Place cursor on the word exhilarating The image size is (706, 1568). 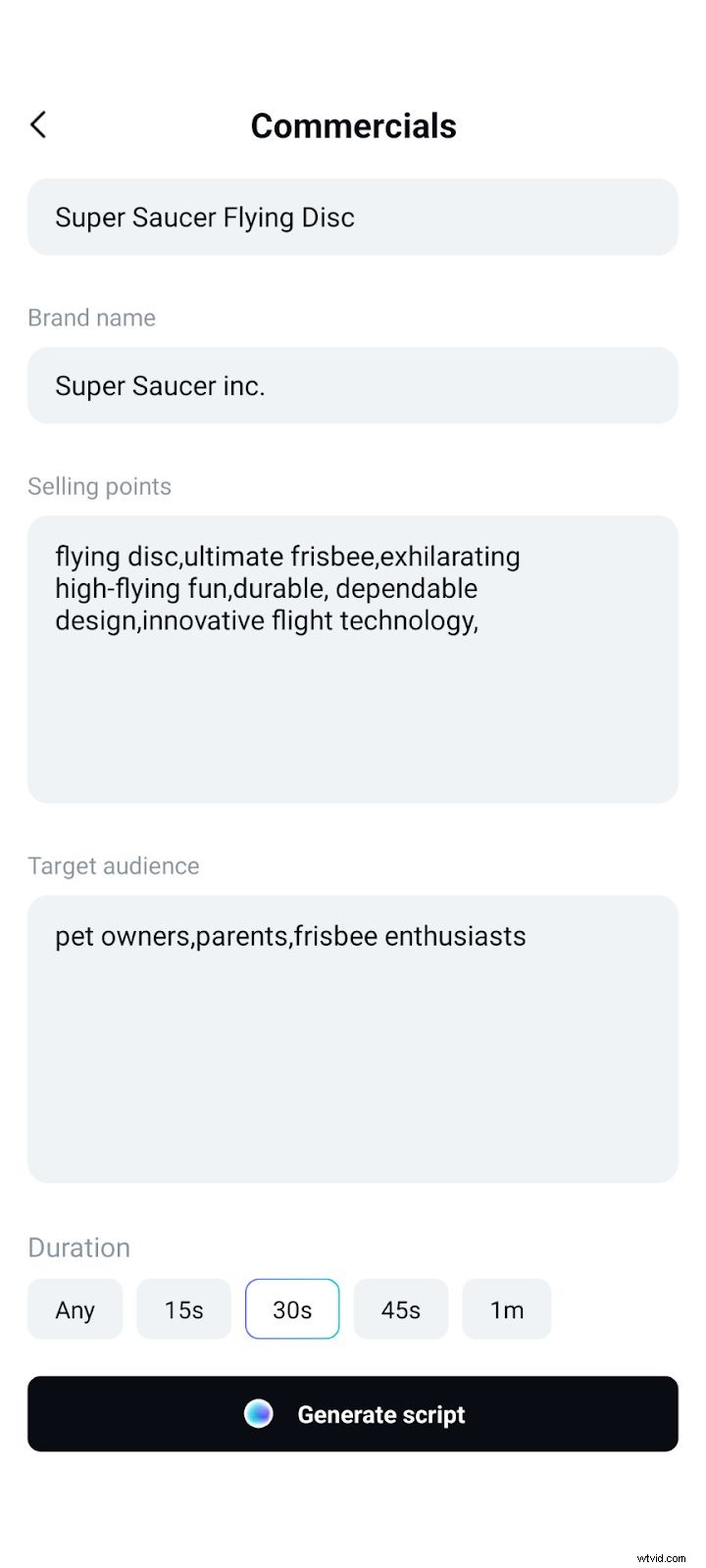450,557
